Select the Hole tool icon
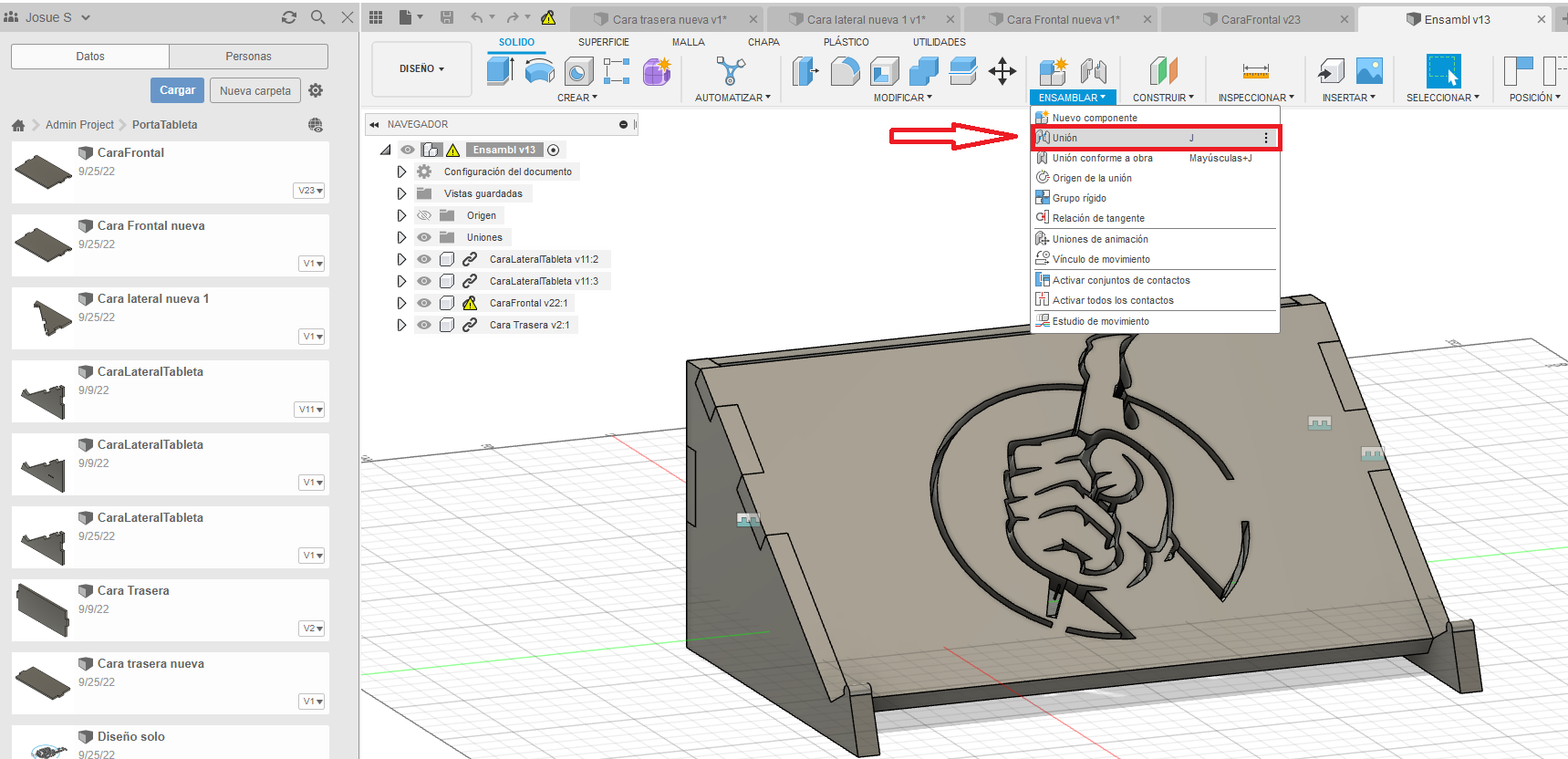This screenshot has height=759, width=1568. tap(579, 70)
